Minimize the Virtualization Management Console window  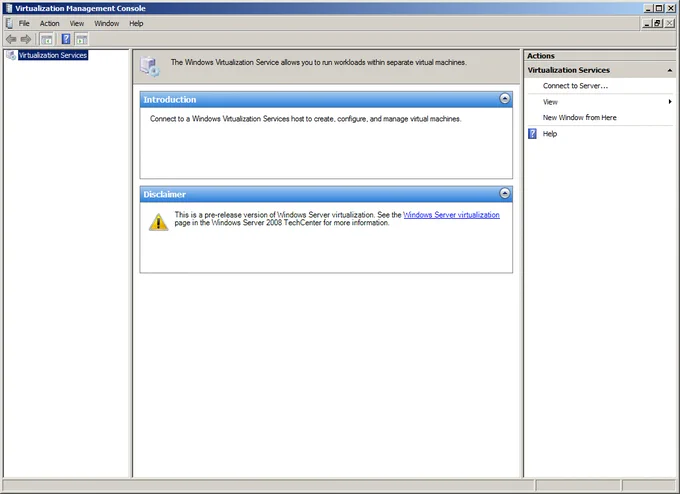[x=648, y=8]
